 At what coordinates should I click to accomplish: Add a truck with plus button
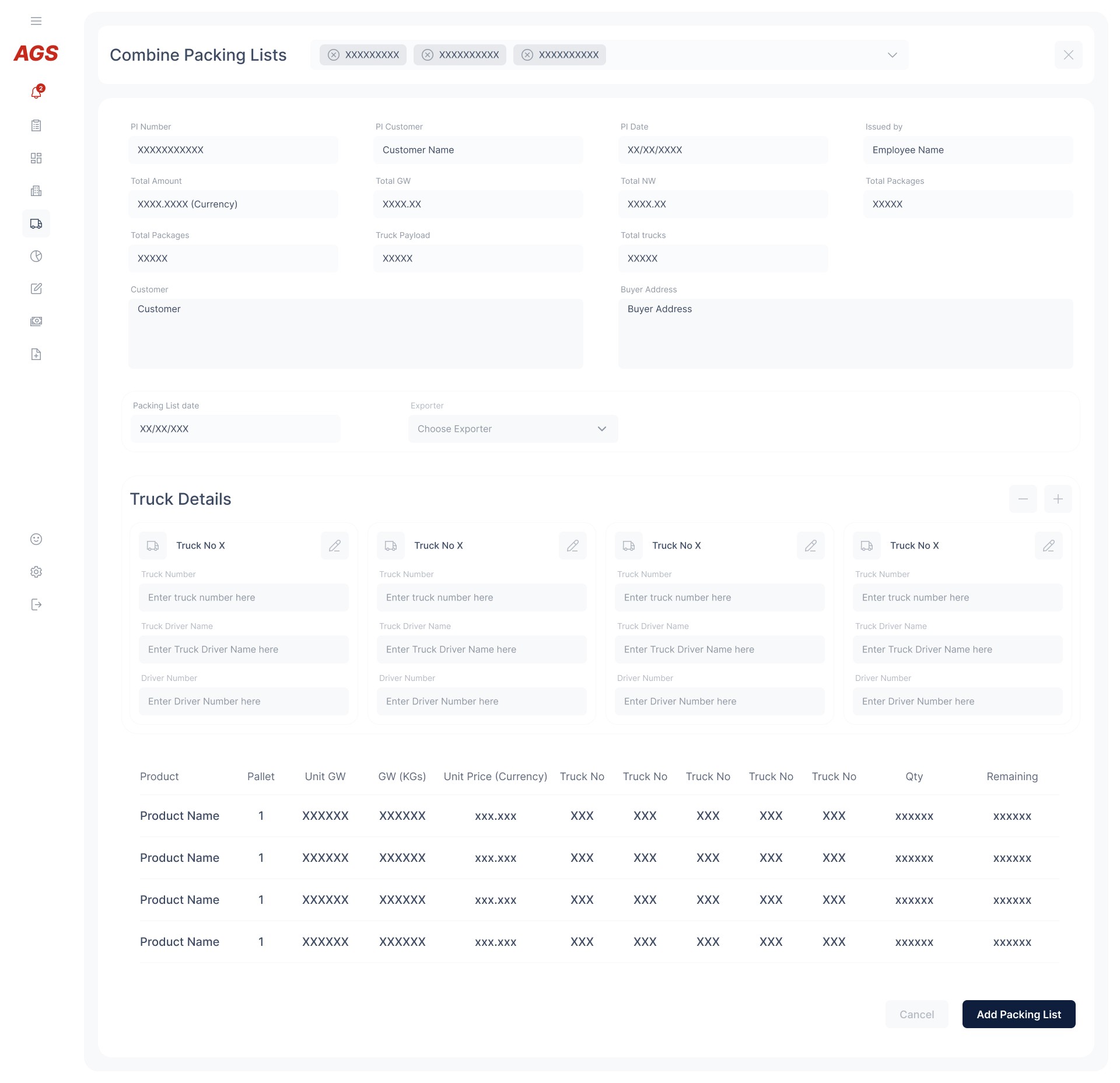click(x=1058, y=499)
